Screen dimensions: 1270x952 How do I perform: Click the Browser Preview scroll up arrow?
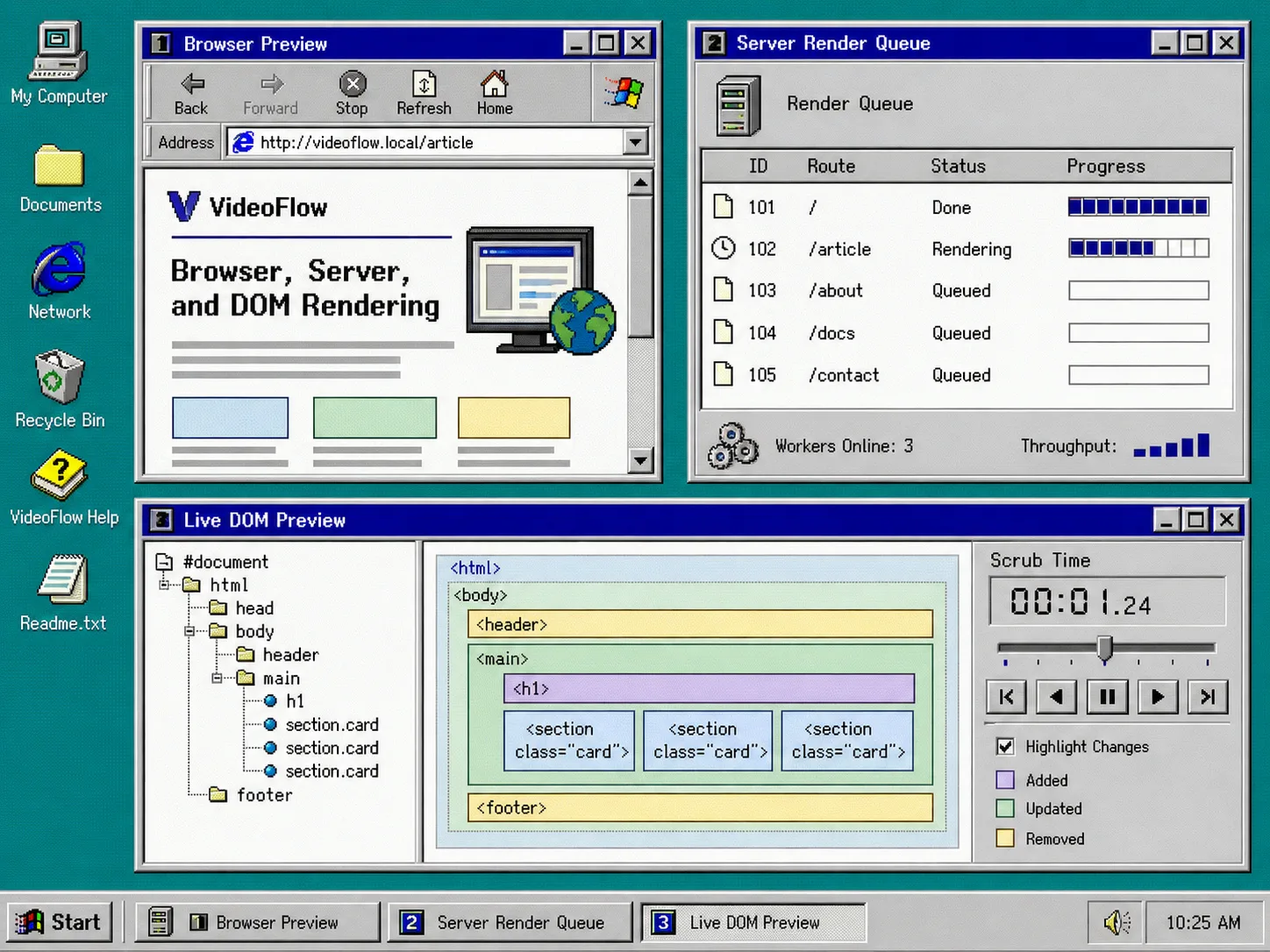click(640, 183)
